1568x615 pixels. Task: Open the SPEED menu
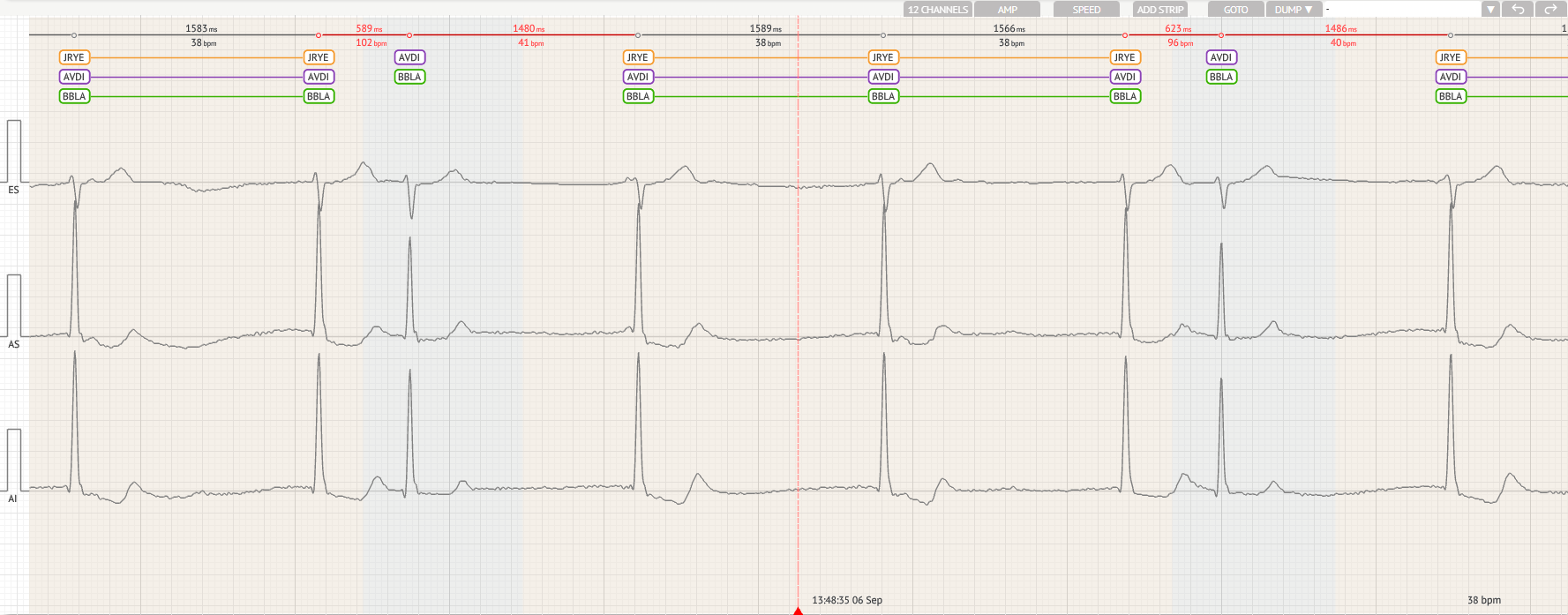point(1086,10)
